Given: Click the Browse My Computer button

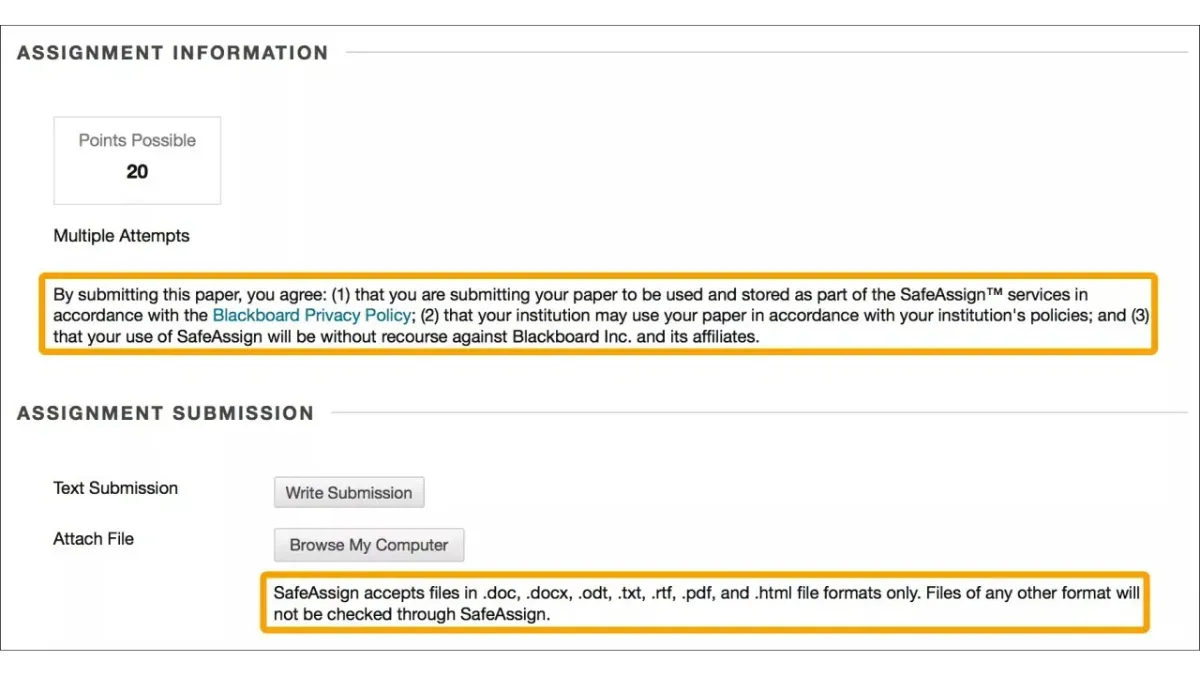Looking at the screenshot, I should tap(369, 545).
